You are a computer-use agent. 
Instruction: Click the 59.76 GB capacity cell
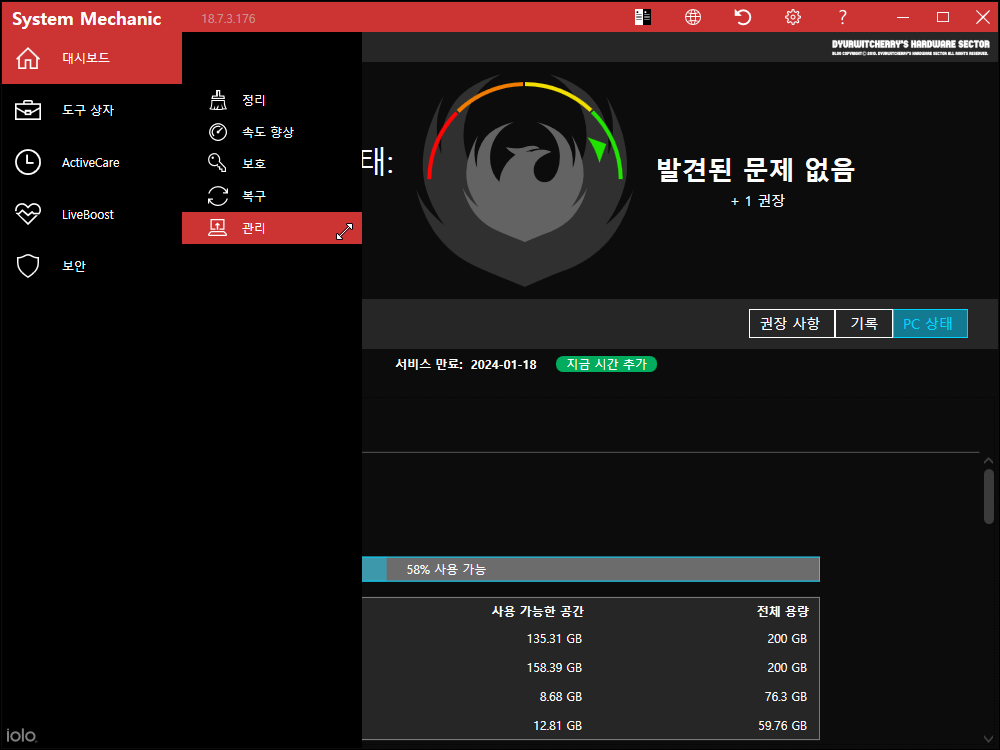[783, 726]
